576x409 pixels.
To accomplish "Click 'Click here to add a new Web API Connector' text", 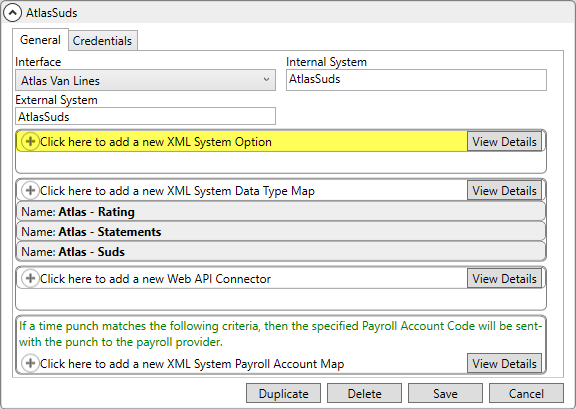I will pyautogui.click(x=155, y=279).
